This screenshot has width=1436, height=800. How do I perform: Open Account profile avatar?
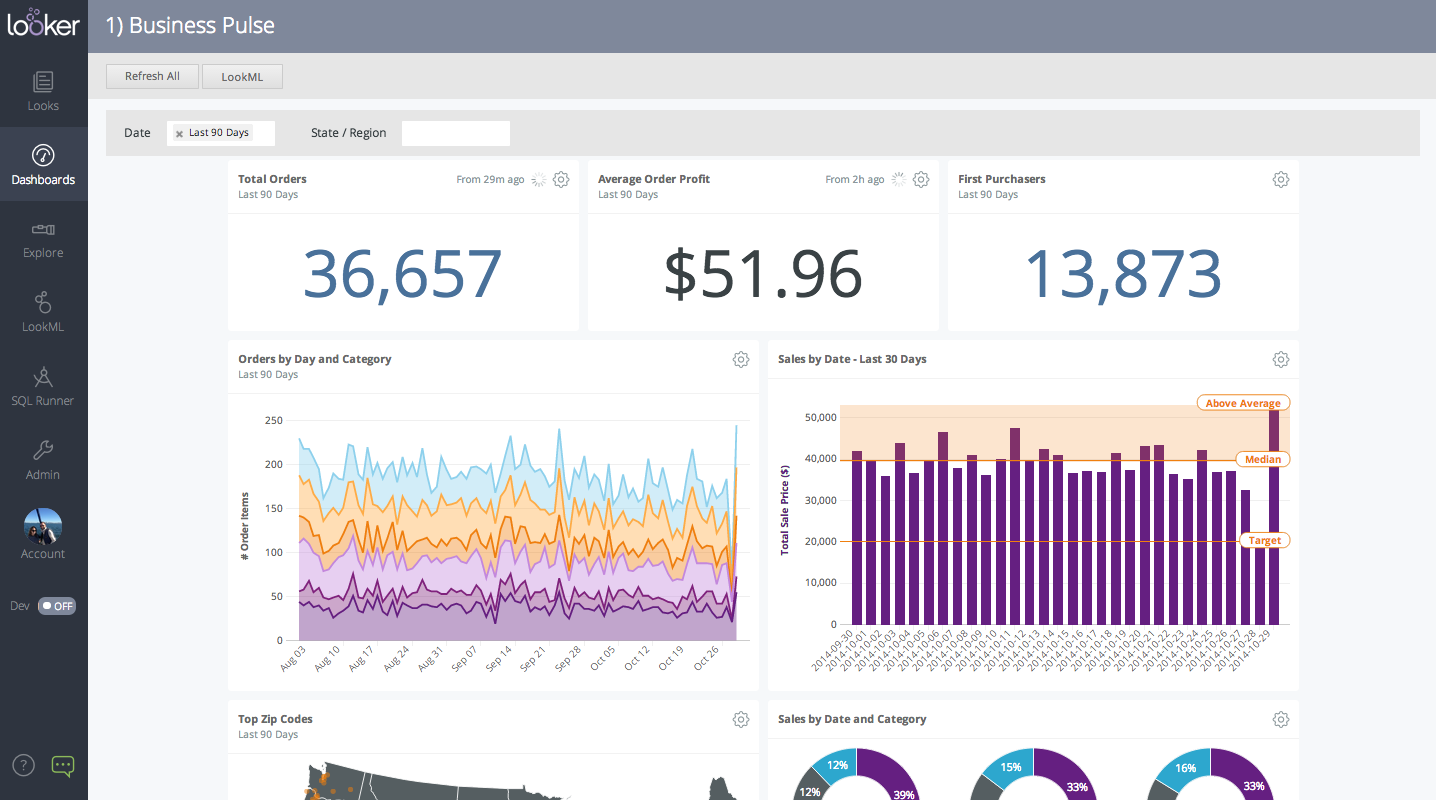(x=43, y=527)
